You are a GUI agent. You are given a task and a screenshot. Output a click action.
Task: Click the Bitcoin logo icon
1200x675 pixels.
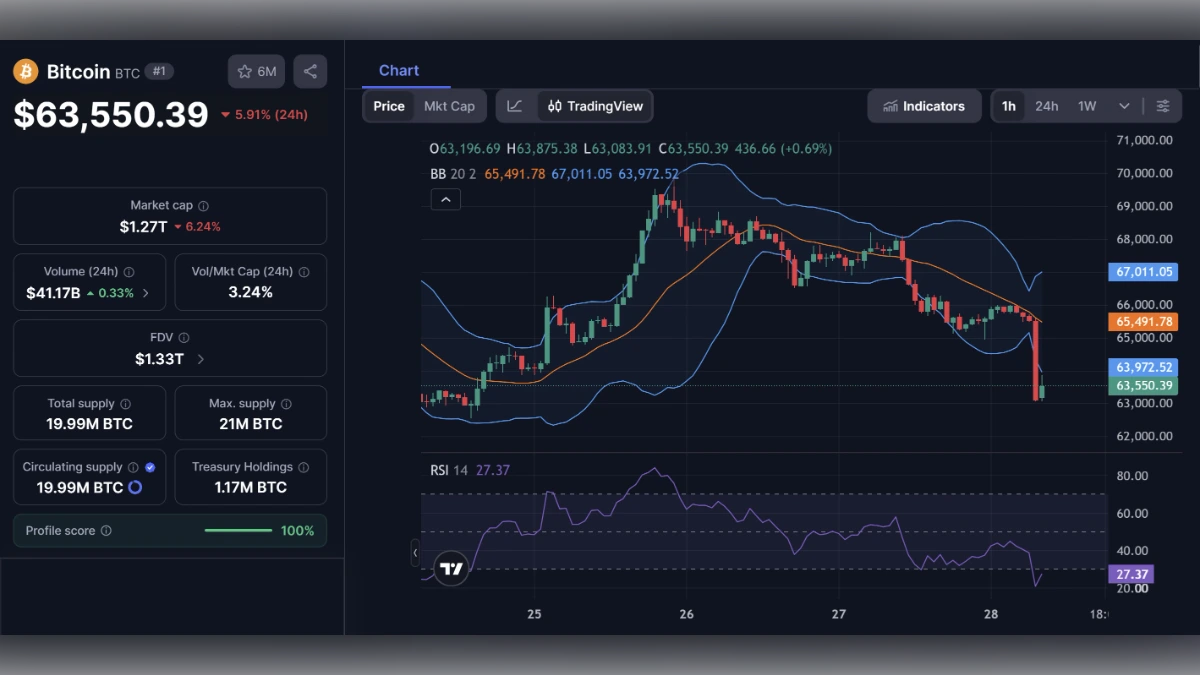(25, 71)
